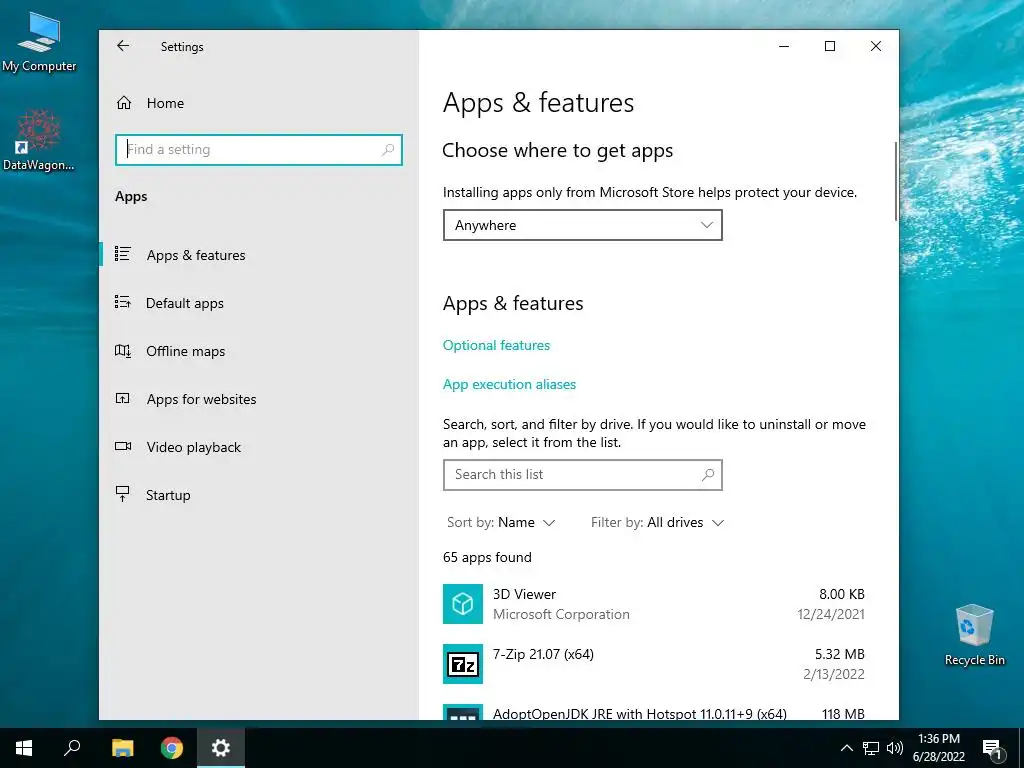Go back with the Settings back arrow

click(x=123, y=46)
